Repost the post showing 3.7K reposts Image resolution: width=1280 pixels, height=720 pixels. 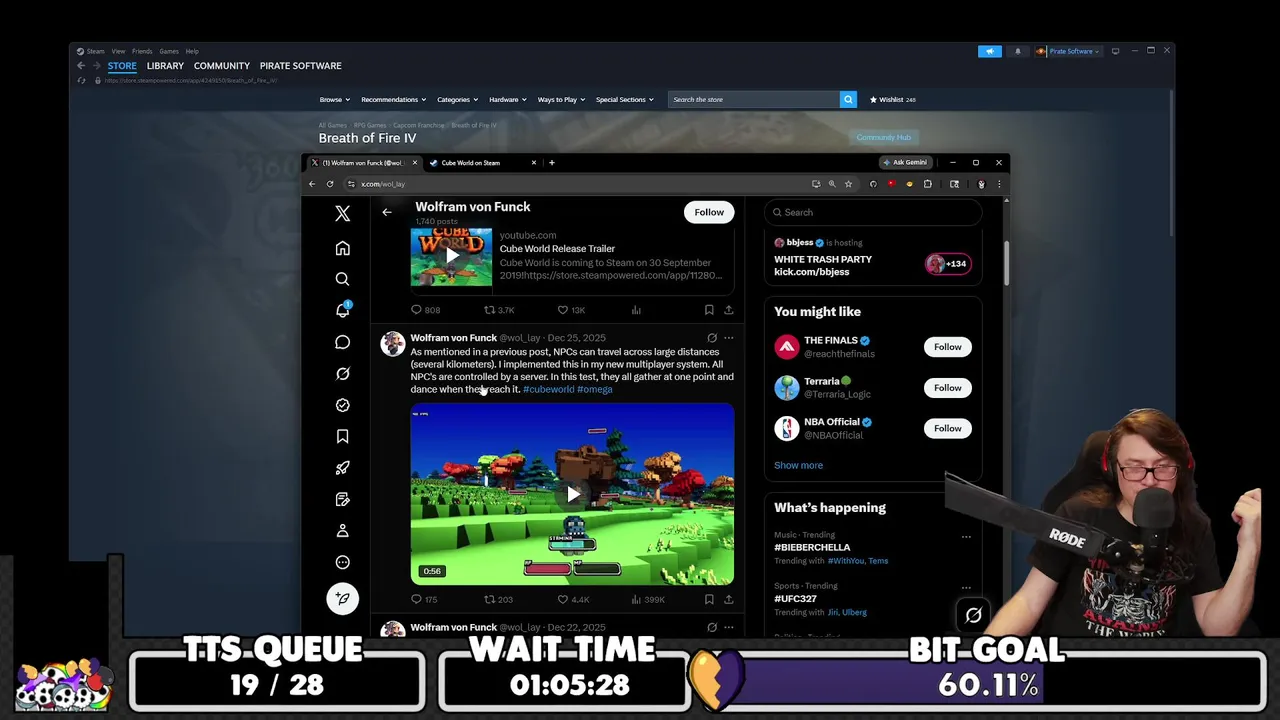pos(499,310)
